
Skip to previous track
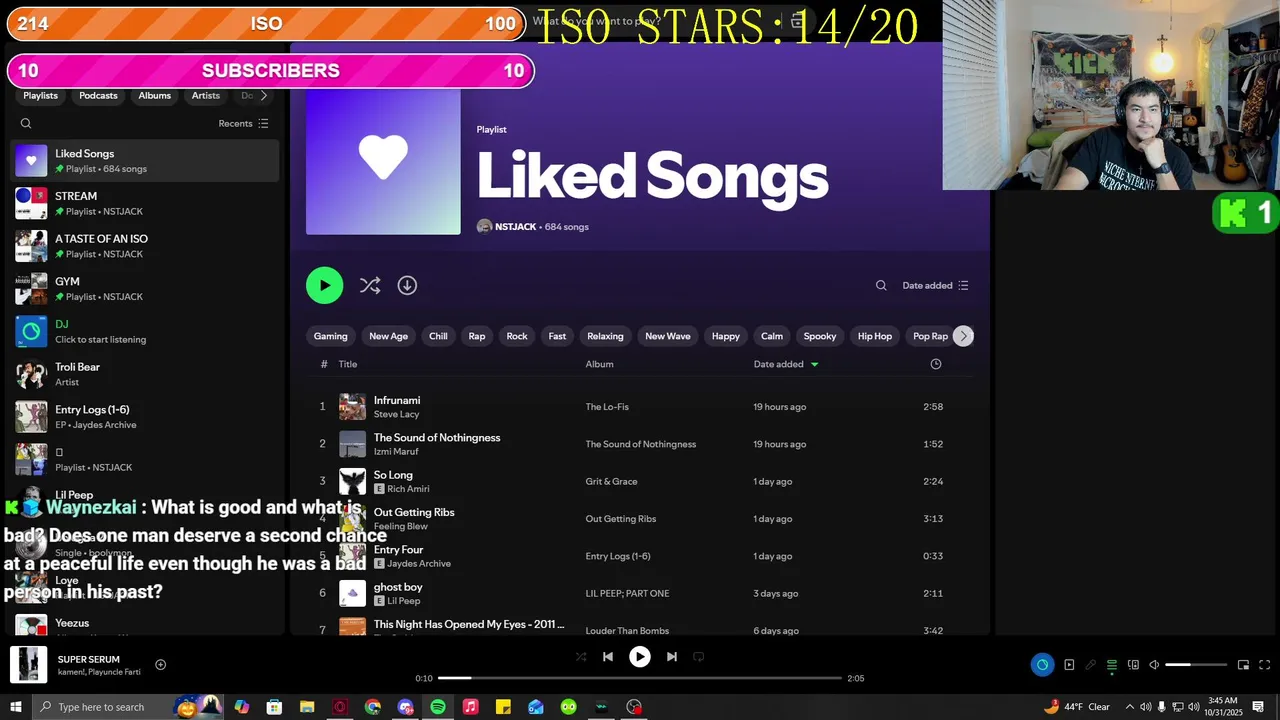pyautogui.click(x=607, y=657)
